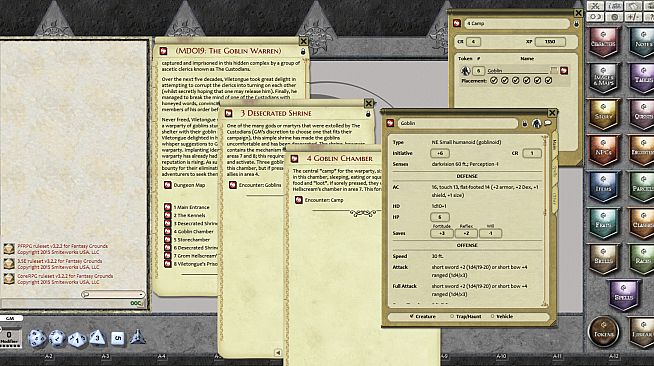Image resolution: width=654 pixels, height=366 pixels.
Task: Open the Parcels sidebar button
Action: [642, 187]
